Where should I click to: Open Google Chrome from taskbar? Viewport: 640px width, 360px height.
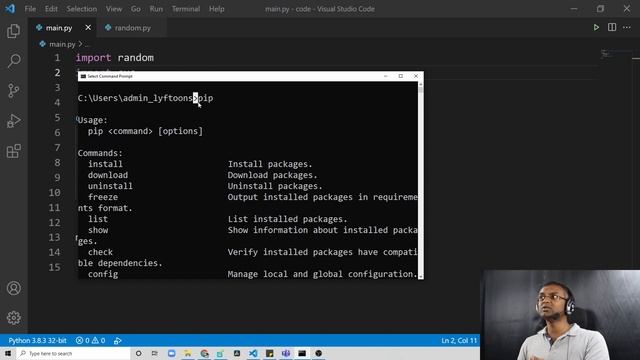pos(204,353)
